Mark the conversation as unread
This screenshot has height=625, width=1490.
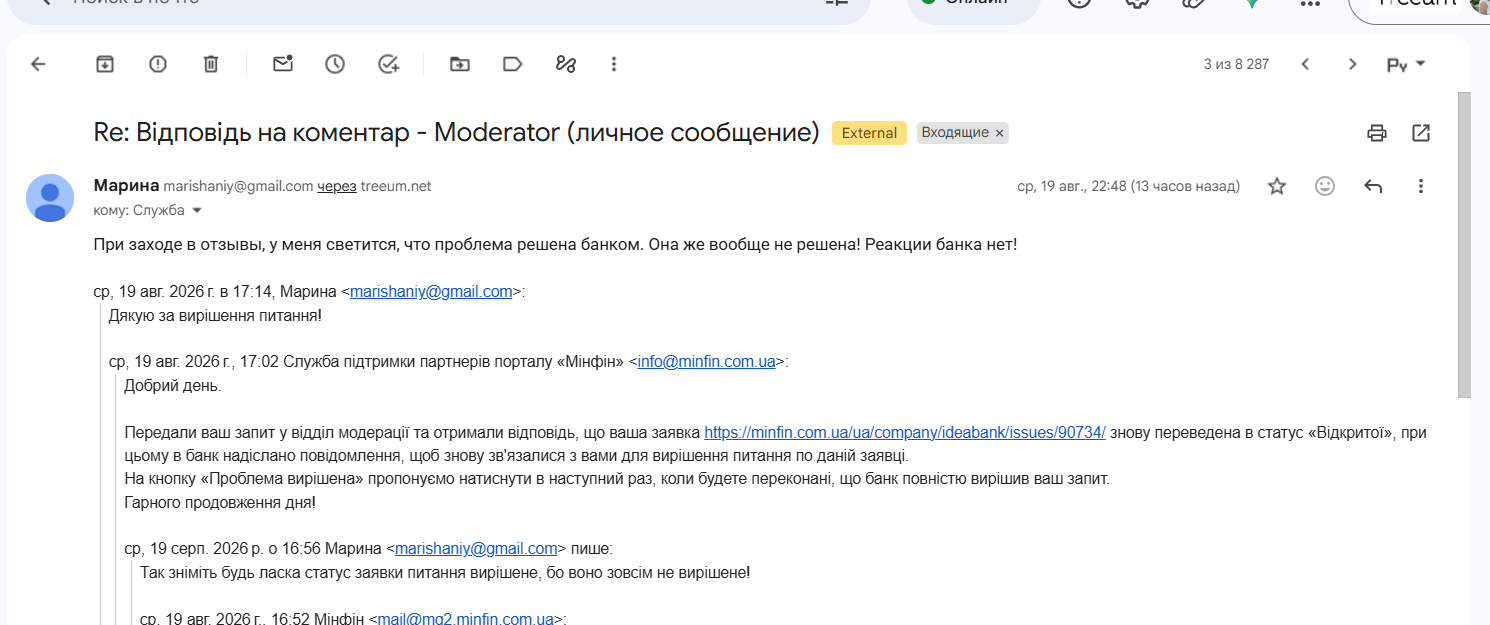click(283, 64)
